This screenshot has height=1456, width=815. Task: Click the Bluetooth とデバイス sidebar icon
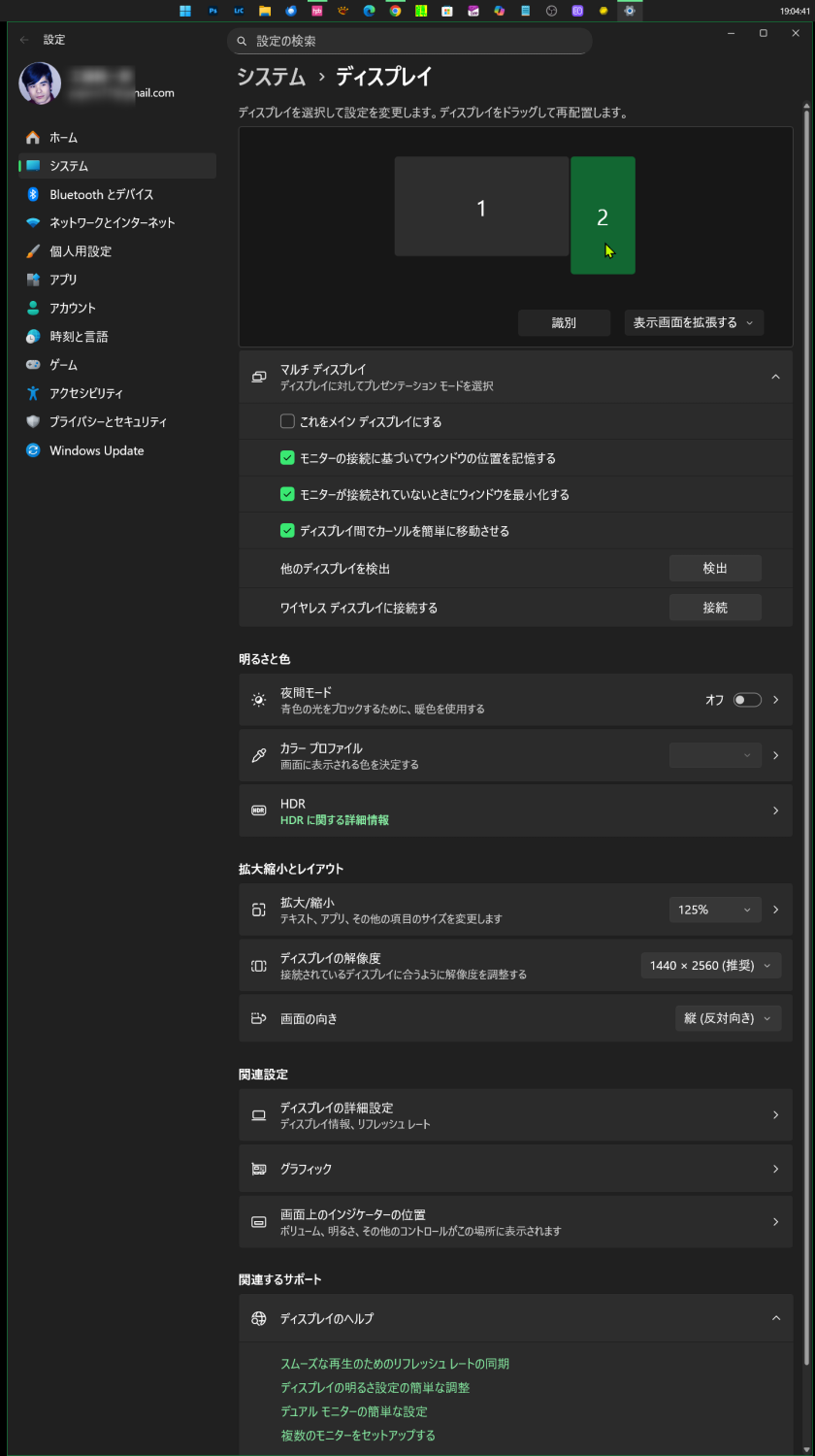click(33, 194)
